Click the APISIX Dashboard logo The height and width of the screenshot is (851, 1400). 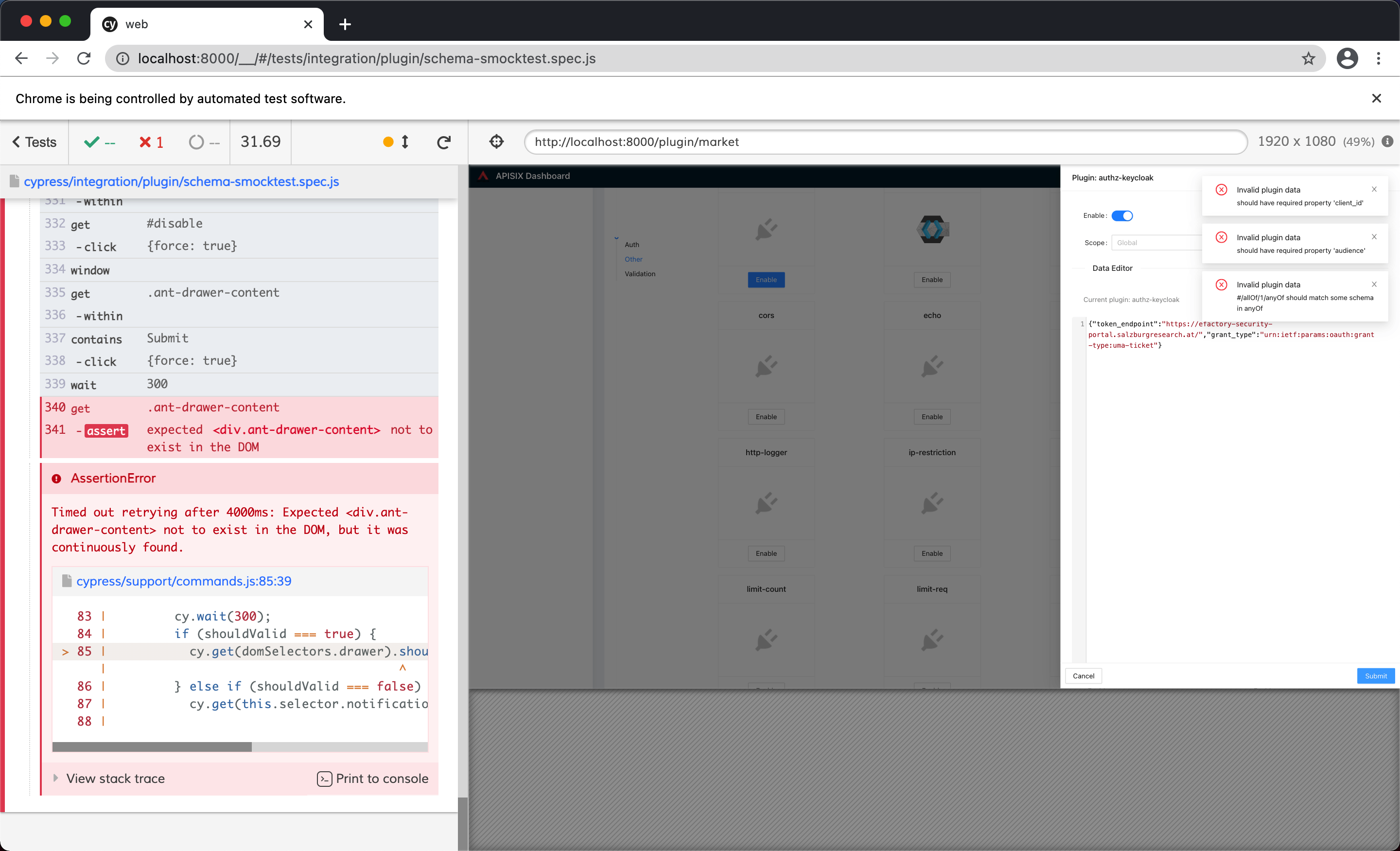point(482,176)
